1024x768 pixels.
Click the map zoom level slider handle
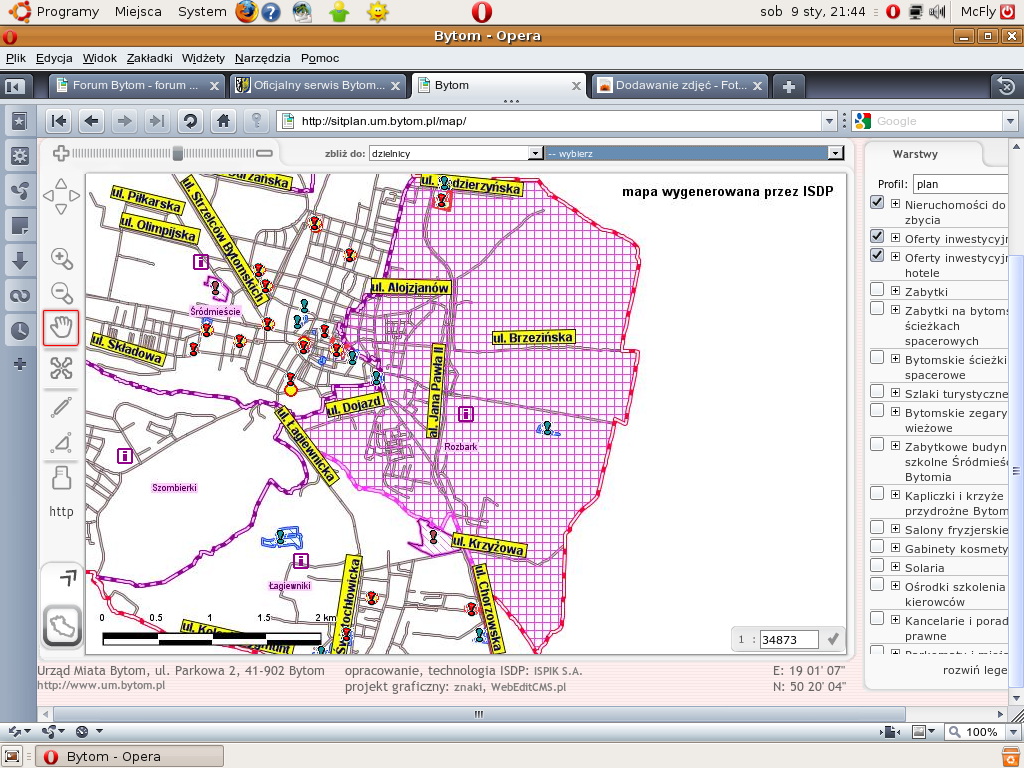tap(178, 153)
